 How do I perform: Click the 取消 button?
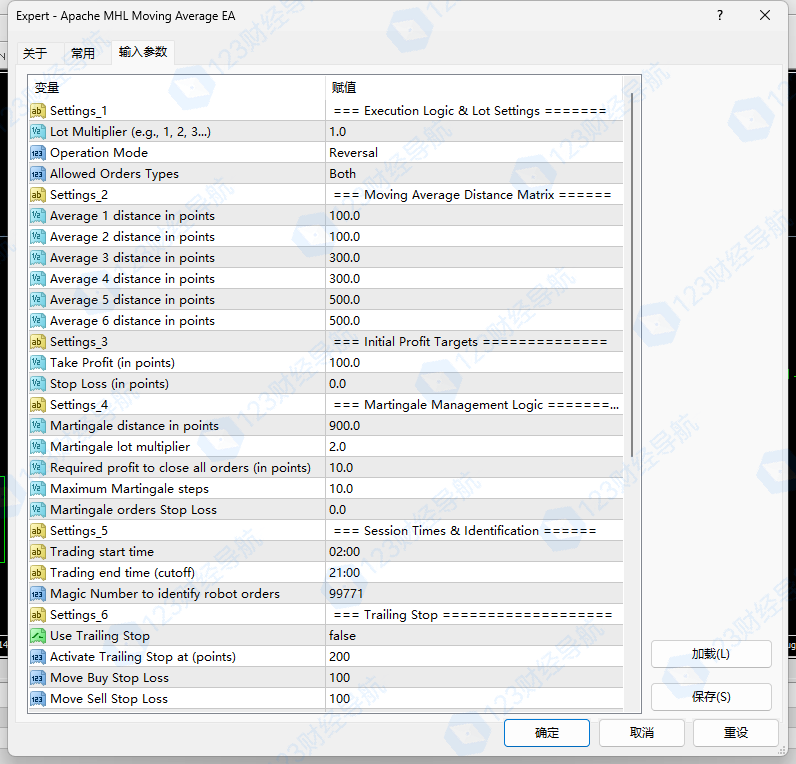(642, 733)
